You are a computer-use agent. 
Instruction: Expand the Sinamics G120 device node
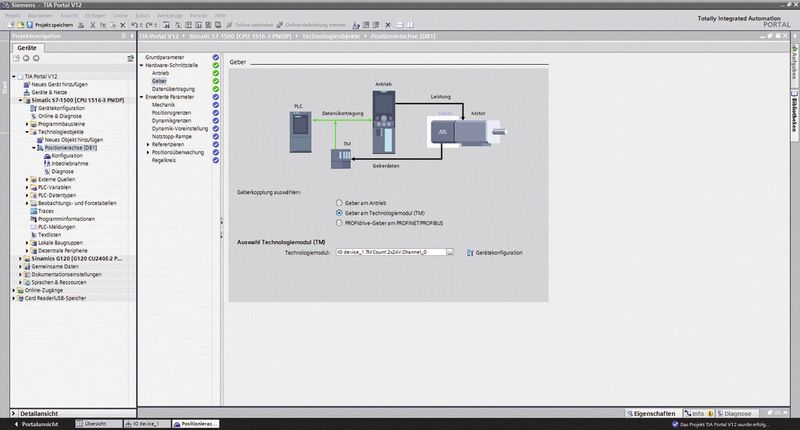tap(20, 259)
